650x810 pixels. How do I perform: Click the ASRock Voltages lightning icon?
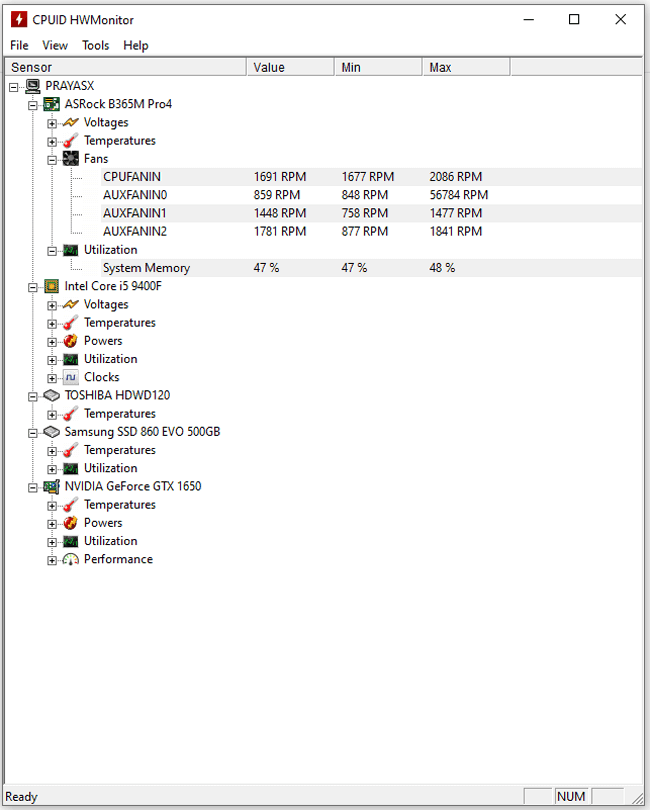point(71,122)
